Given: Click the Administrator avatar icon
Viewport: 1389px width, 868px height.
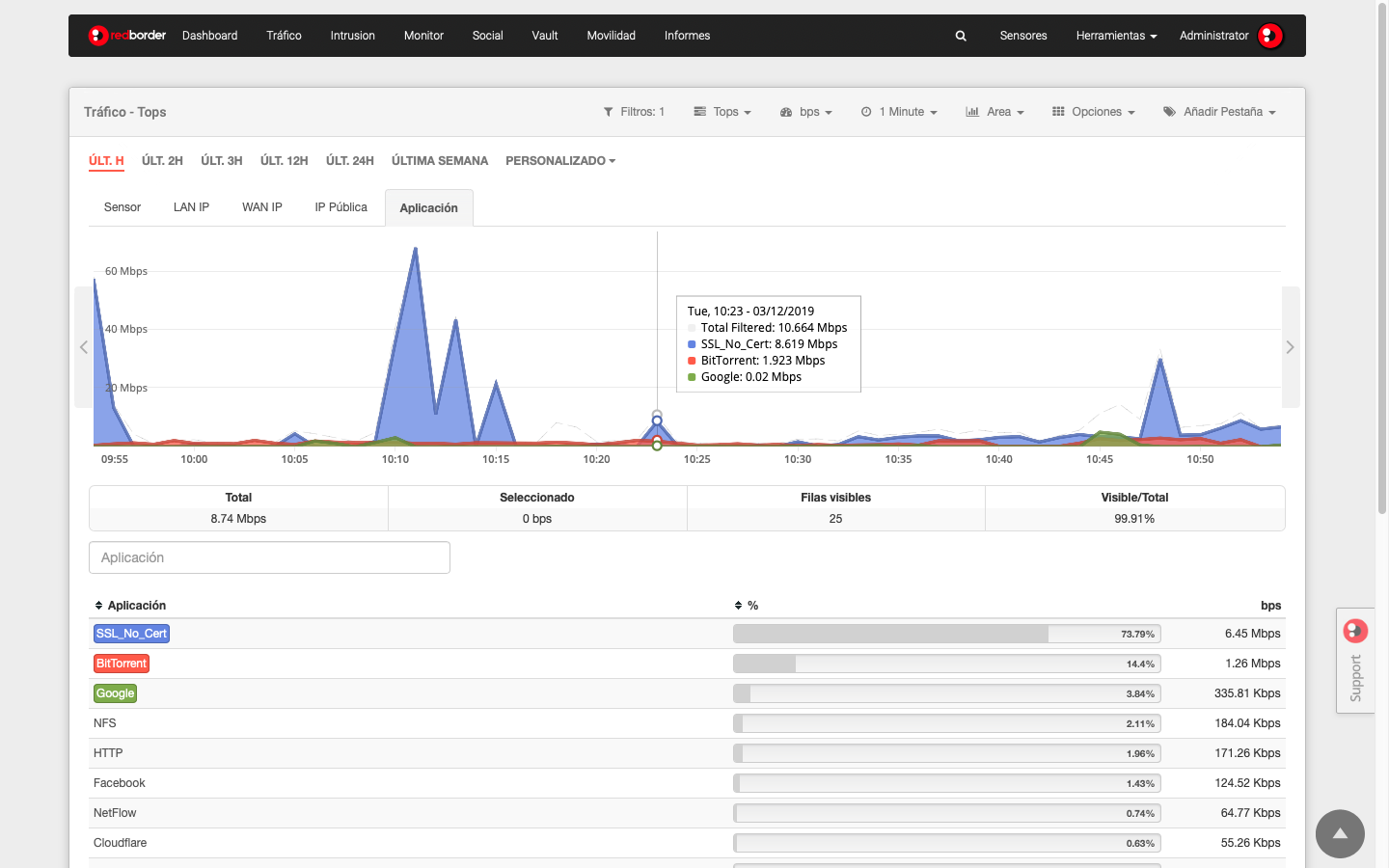Looking at the screenshot, I should coord(1270,36).
